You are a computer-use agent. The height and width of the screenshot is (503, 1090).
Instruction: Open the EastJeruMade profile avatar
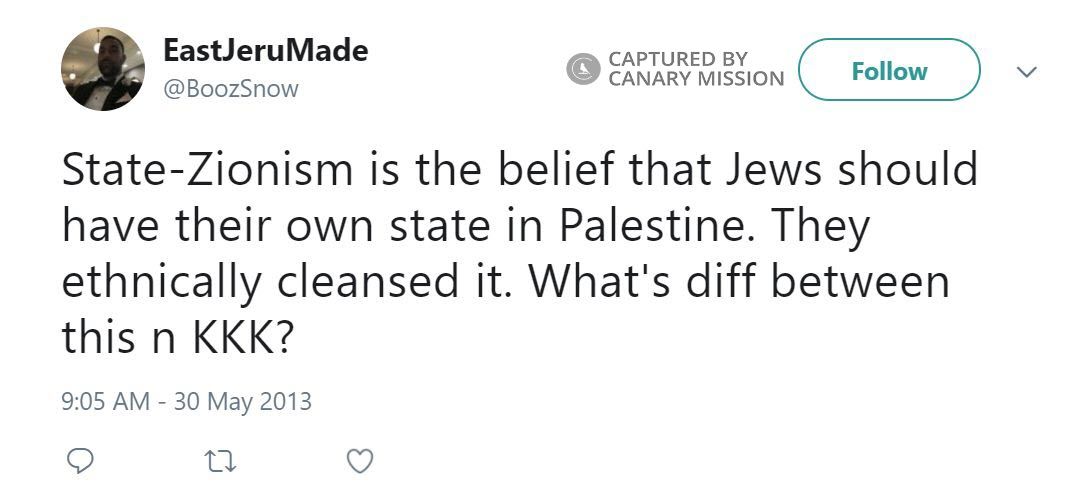tap(103, 69)
